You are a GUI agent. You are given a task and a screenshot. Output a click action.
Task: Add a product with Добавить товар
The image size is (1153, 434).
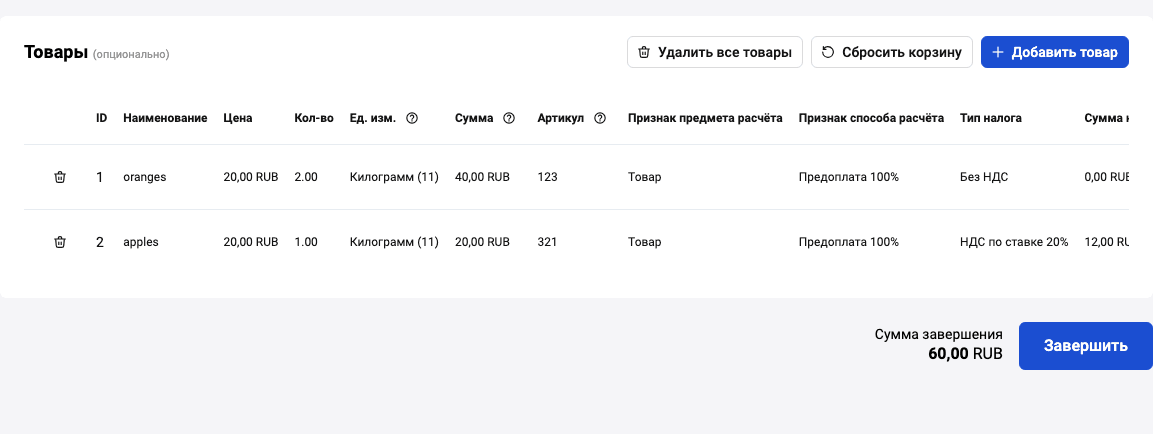click(1054, 52)
